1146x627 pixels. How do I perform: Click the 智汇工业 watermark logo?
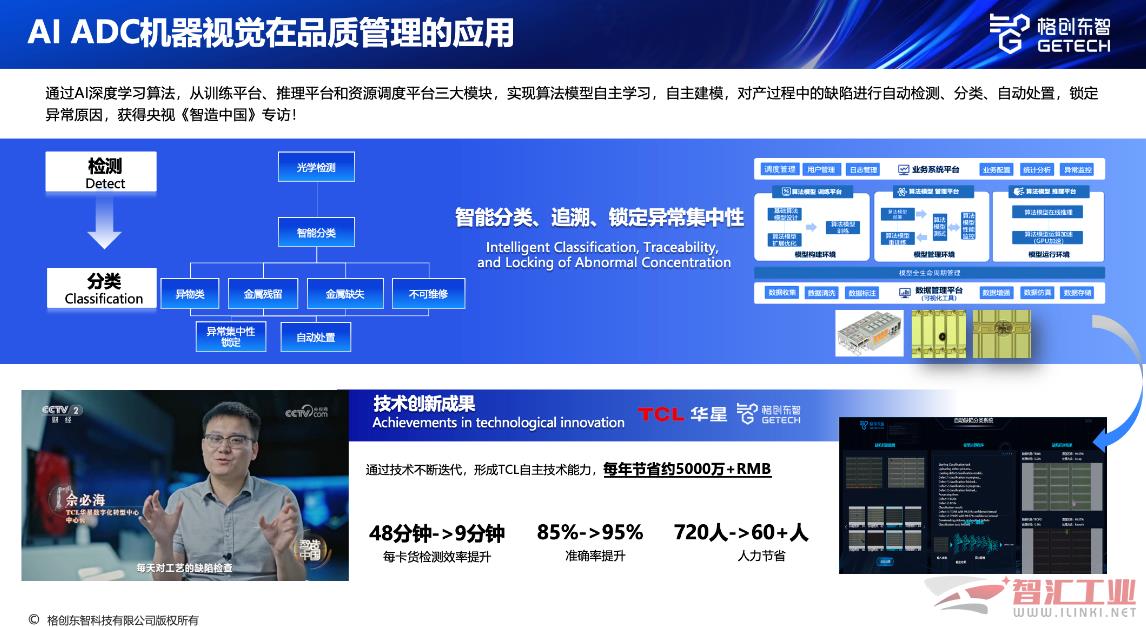1030,596
